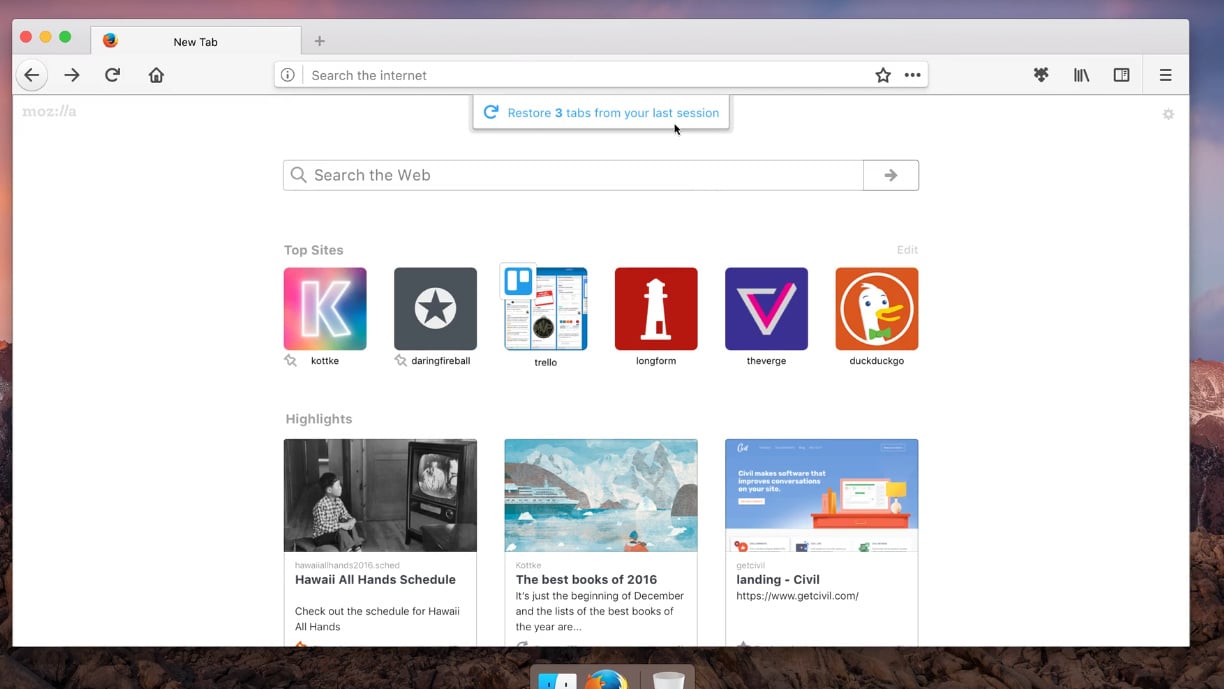Click the Top Sites heading
The width and height of the screenshot is (1224, 689).
pos(314,250)
